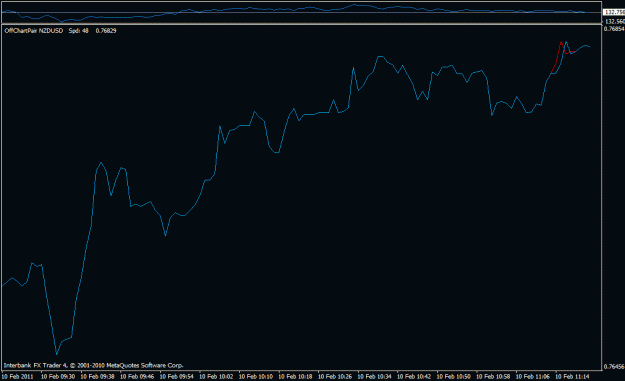This screenshot has height=381, width=625.
Task: Click the 10 Feb 10:10 time label
Action: (256, 376)
